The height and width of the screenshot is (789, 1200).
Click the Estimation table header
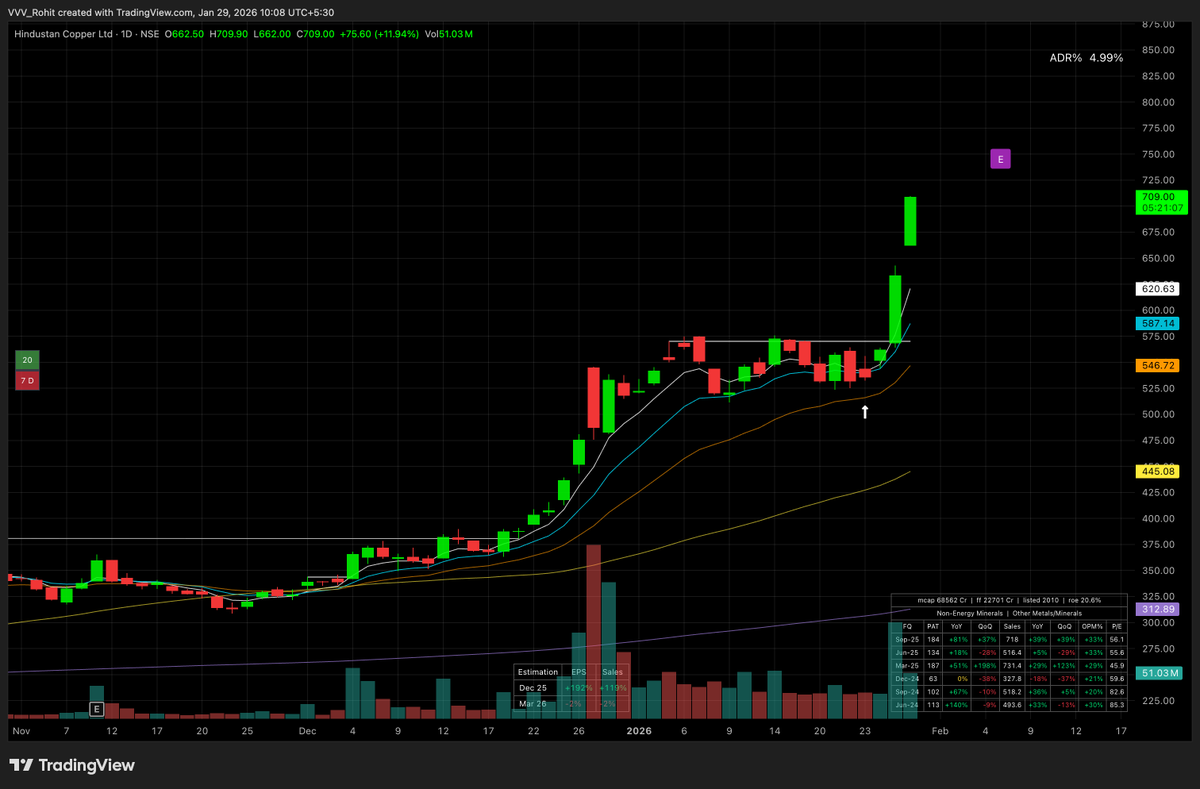[x=538, y=672]
